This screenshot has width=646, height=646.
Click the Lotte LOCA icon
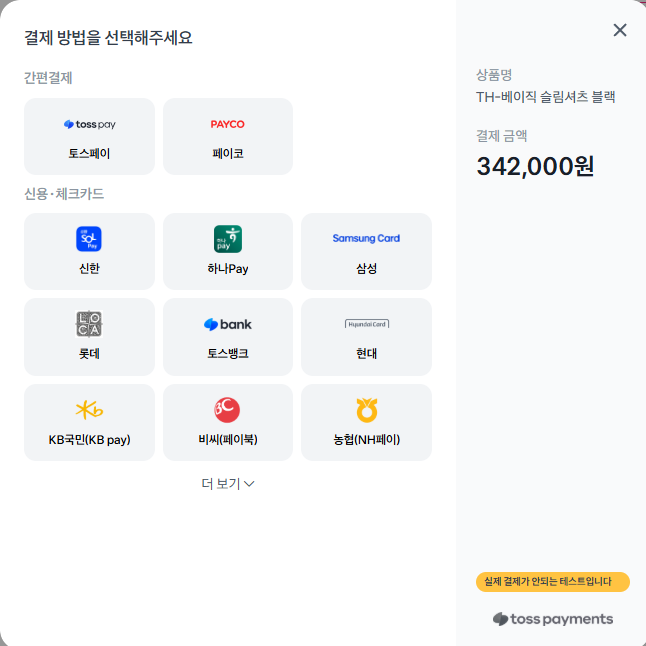[x=89, y=324]
